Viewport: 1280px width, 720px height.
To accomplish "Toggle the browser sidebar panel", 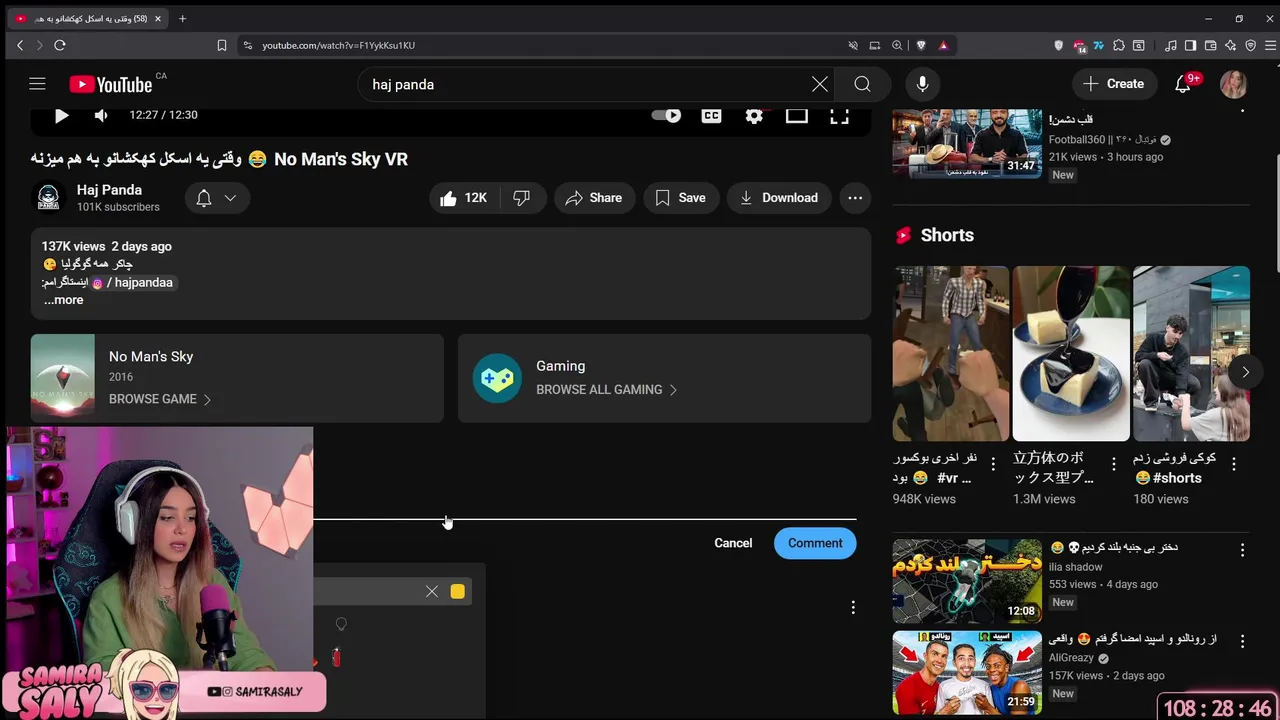I will pos(1190,45).
